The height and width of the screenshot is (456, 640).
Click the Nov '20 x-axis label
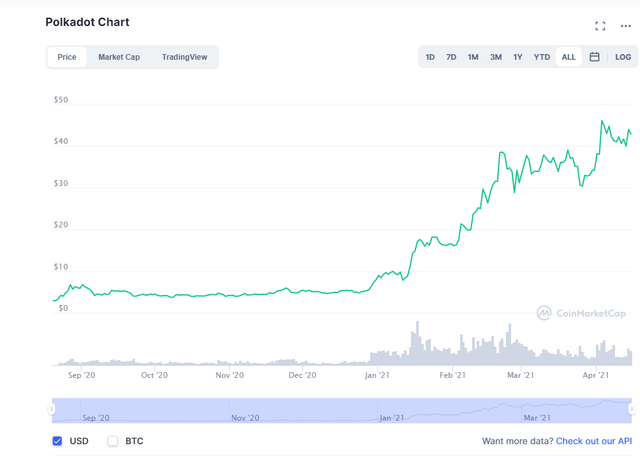point(230,375)
